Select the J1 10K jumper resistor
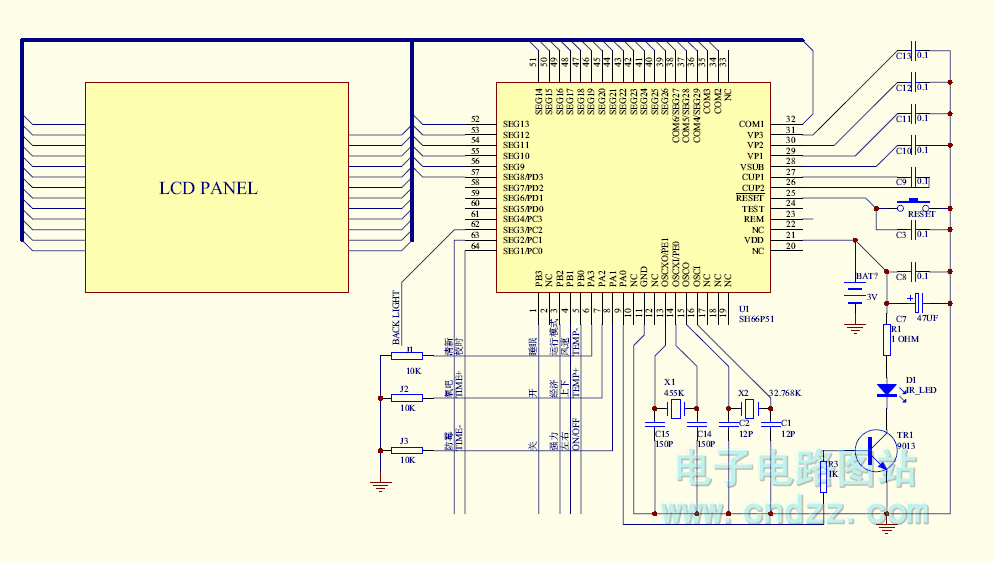 [407, 355]
